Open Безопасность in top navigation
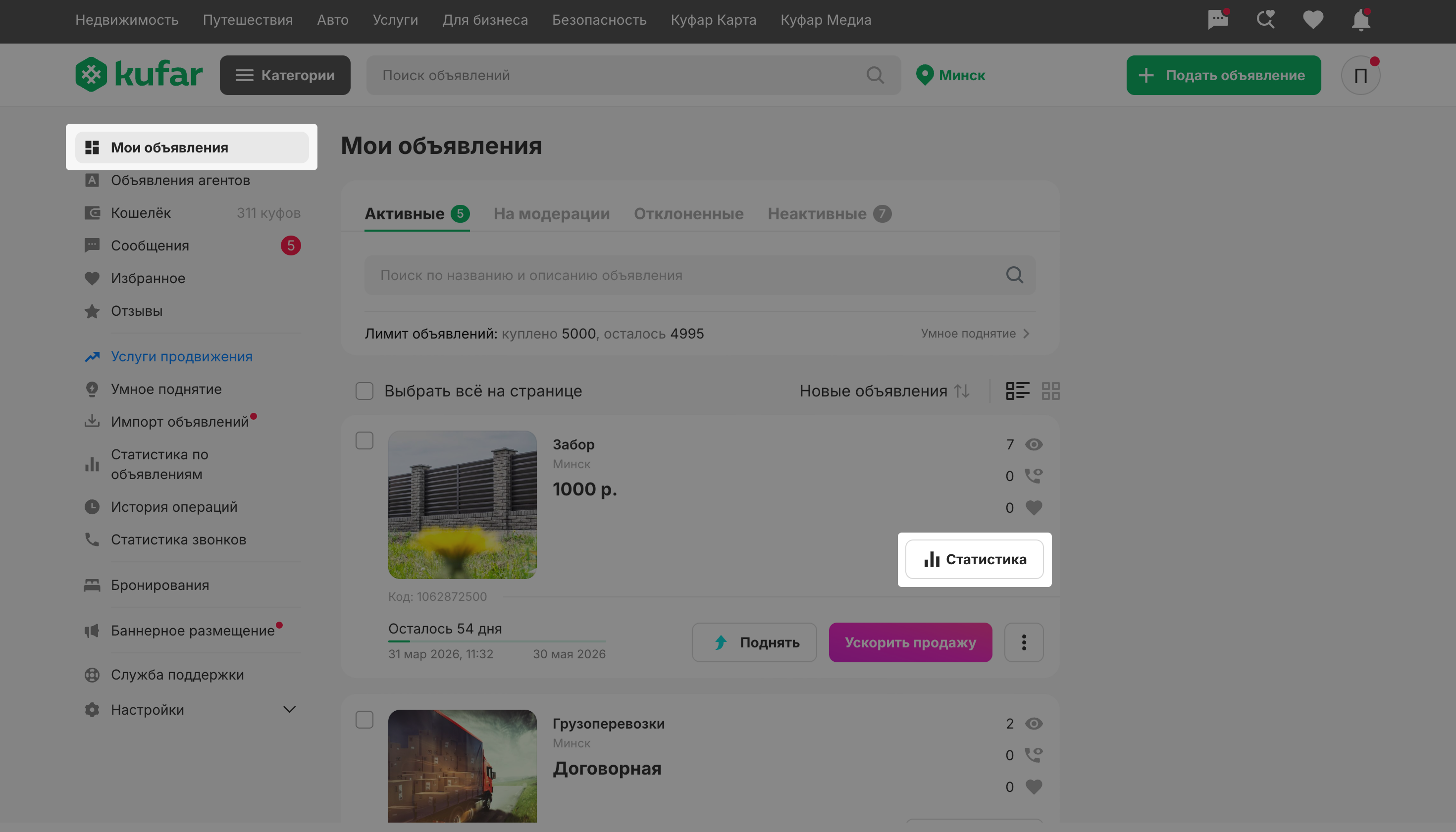The height and width of the screenshot is (832, 1456). click(599, 20)
